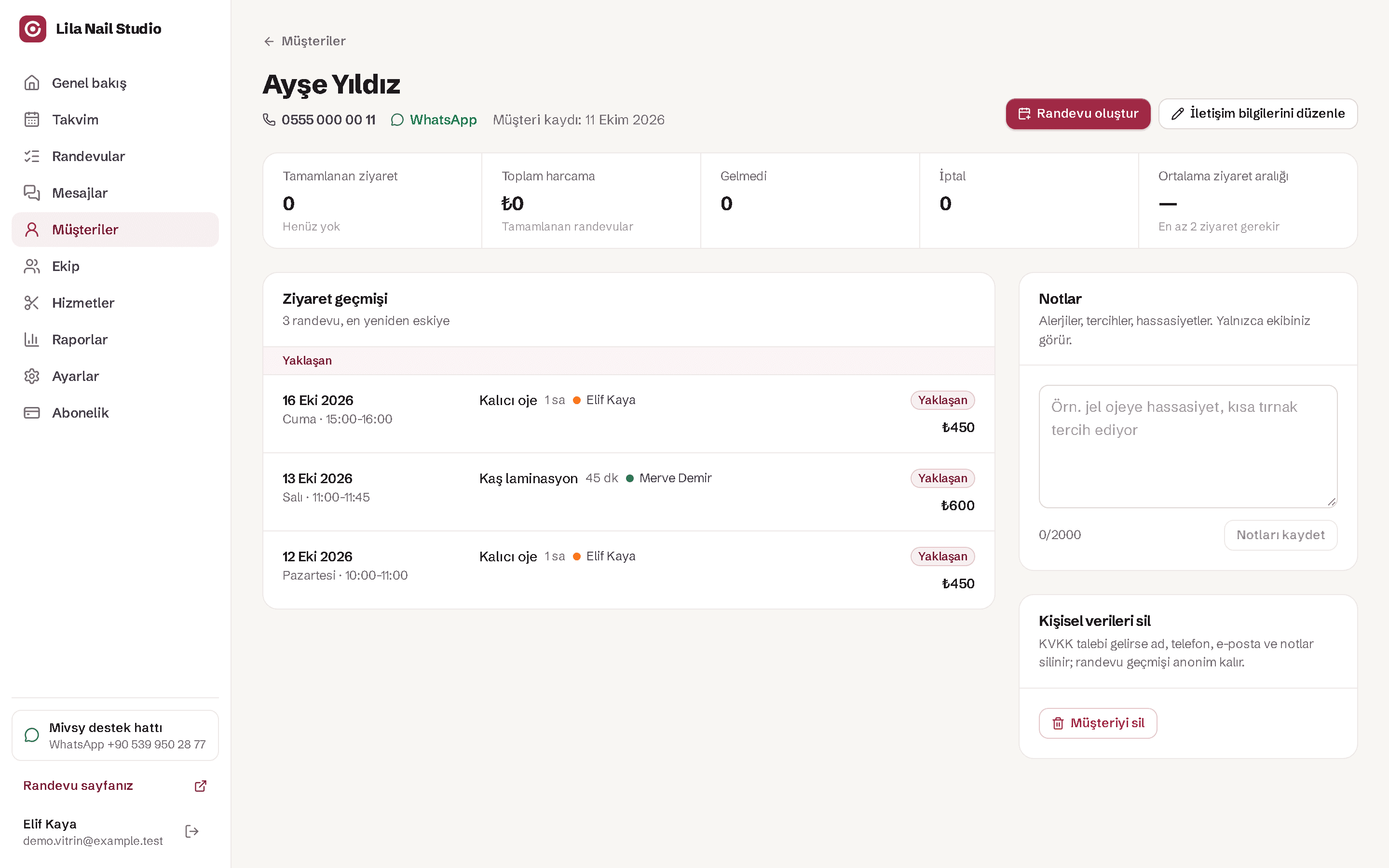Click the Mivsy destek hattı WhatsApp icon

point(31,735)
